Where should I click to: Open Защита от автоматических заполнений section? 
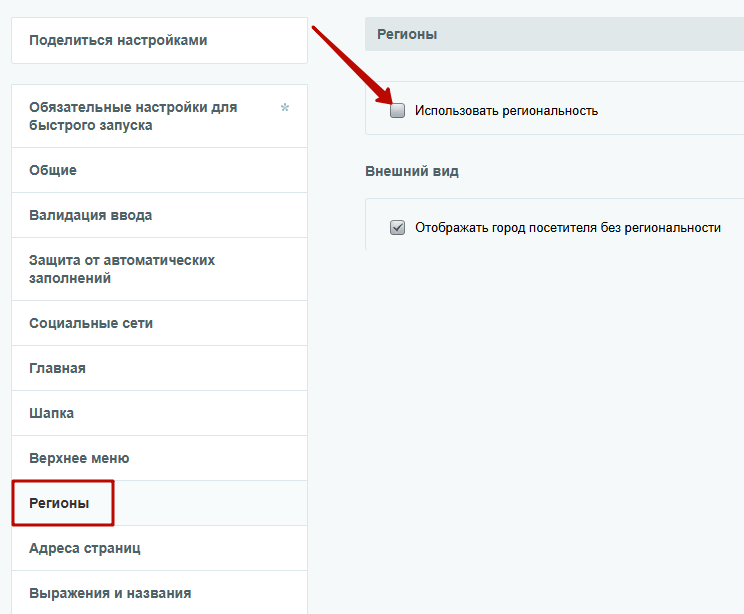[159, 269]
